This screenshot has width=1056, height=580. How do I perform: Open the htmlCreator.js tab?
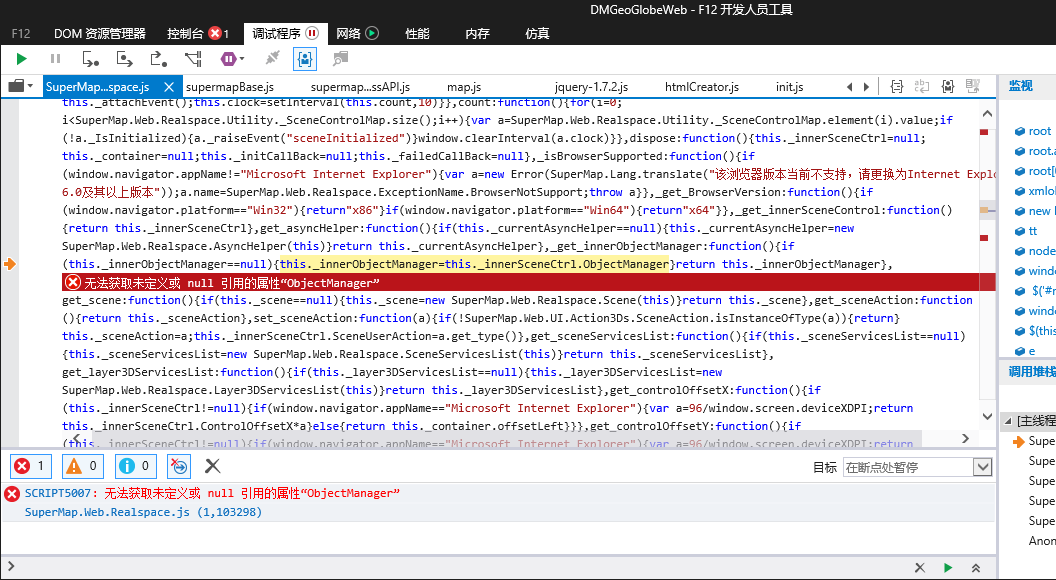pyautogui.click(x=702, y=87)
